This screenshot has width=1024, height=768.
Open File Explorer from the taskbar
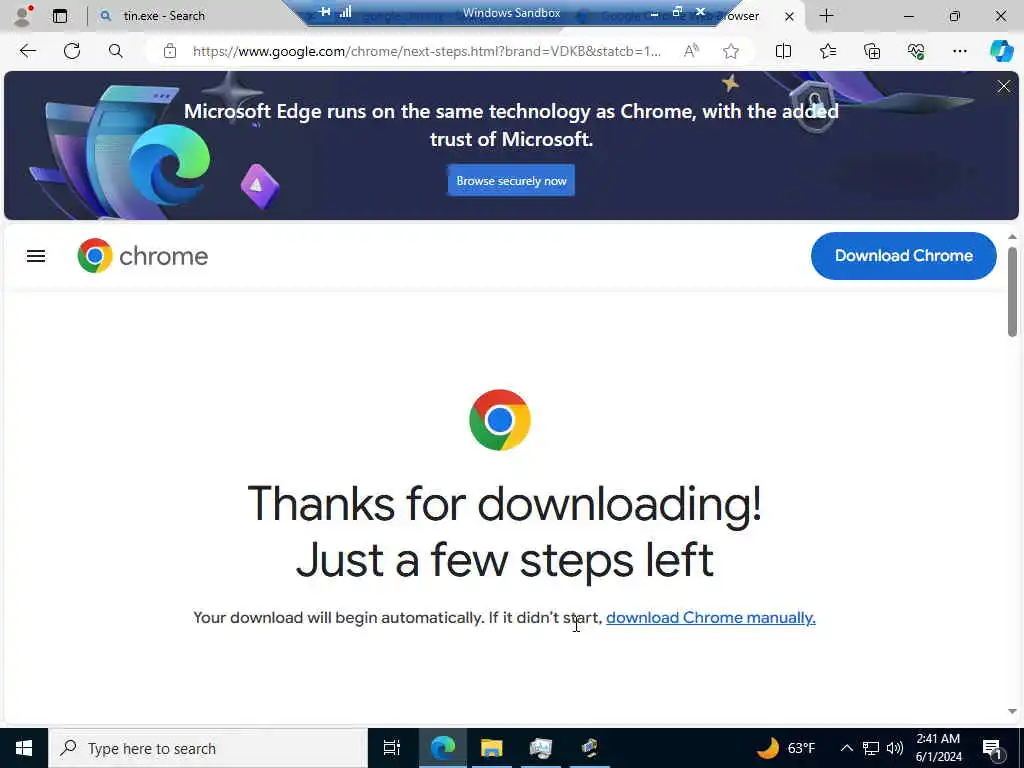[491, 748]
